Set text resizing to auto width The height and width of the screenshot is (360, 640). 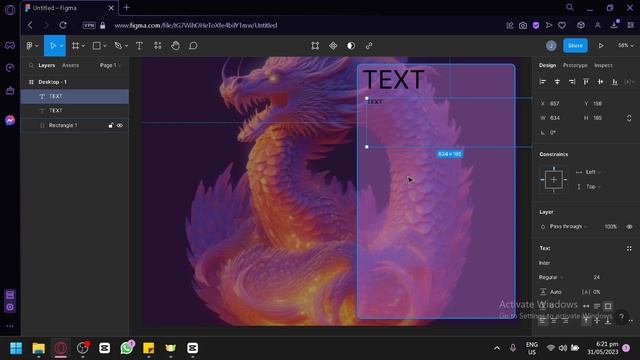(586, 306)
